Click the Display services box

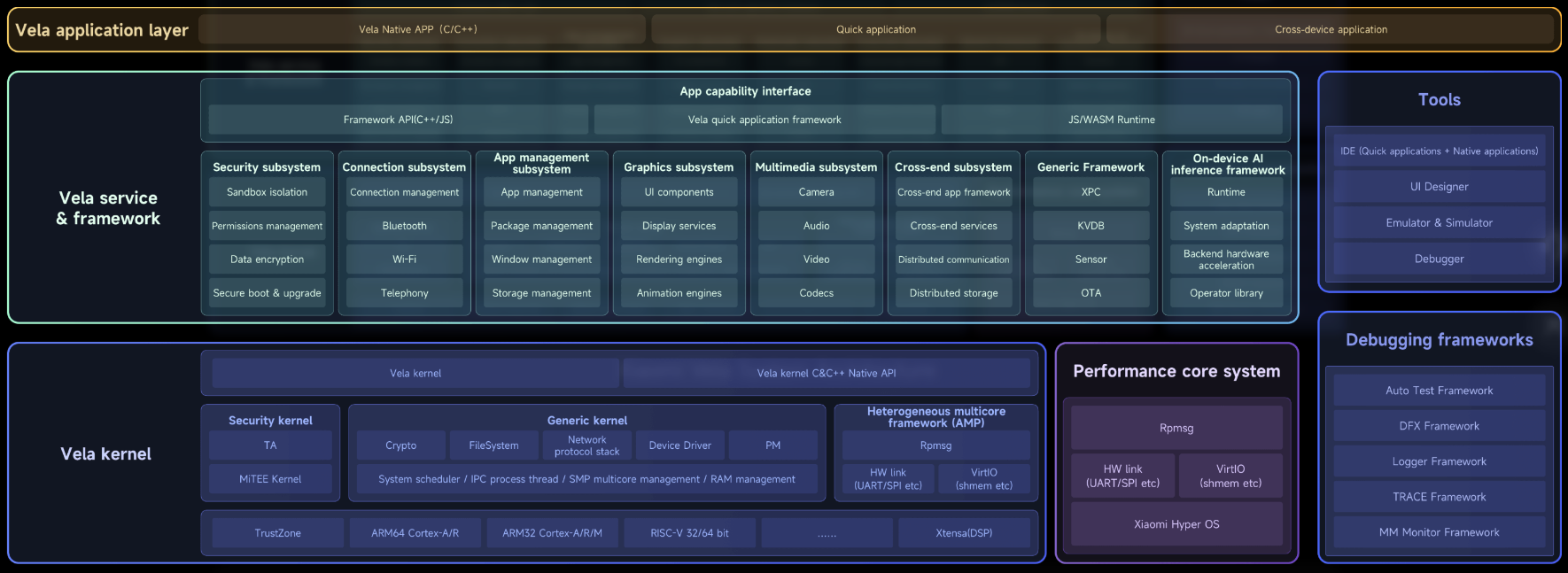679,226
